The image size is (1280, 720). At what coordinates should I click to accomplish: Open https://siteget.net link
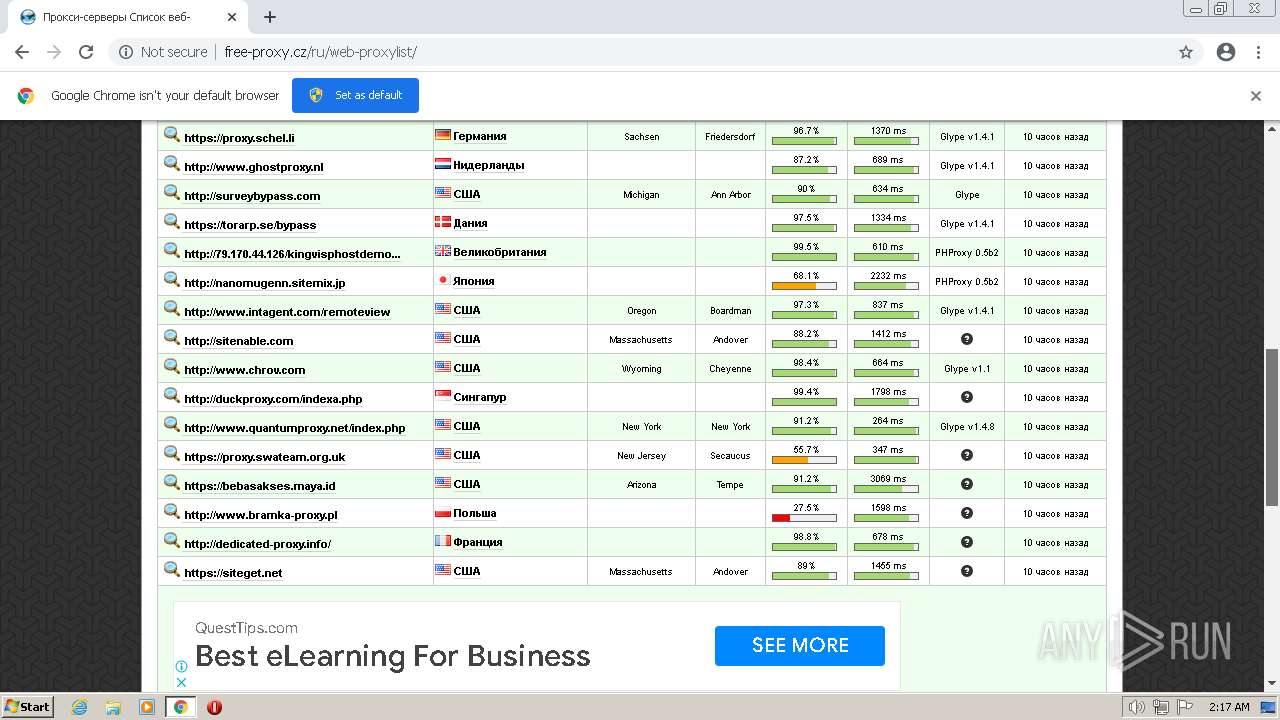233,573
